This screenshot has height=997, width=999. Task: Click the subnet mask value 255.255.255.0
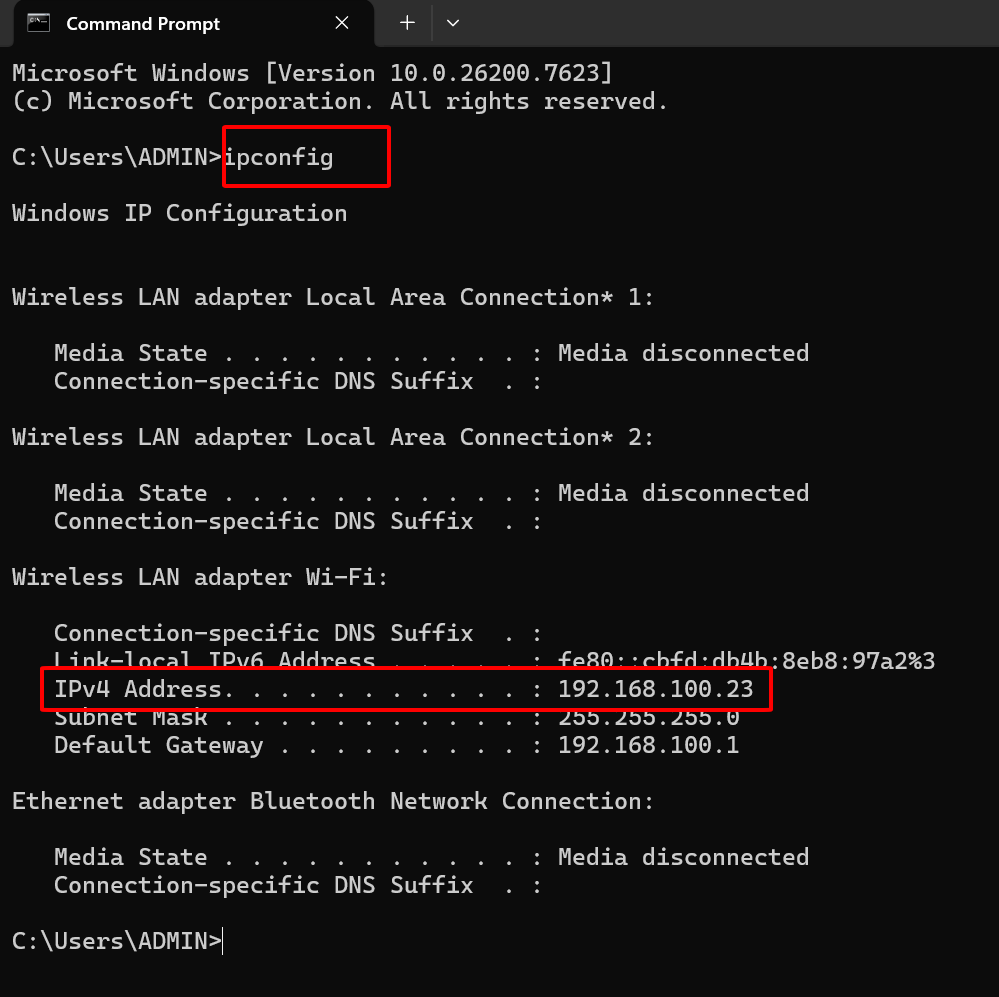[648, 717]
